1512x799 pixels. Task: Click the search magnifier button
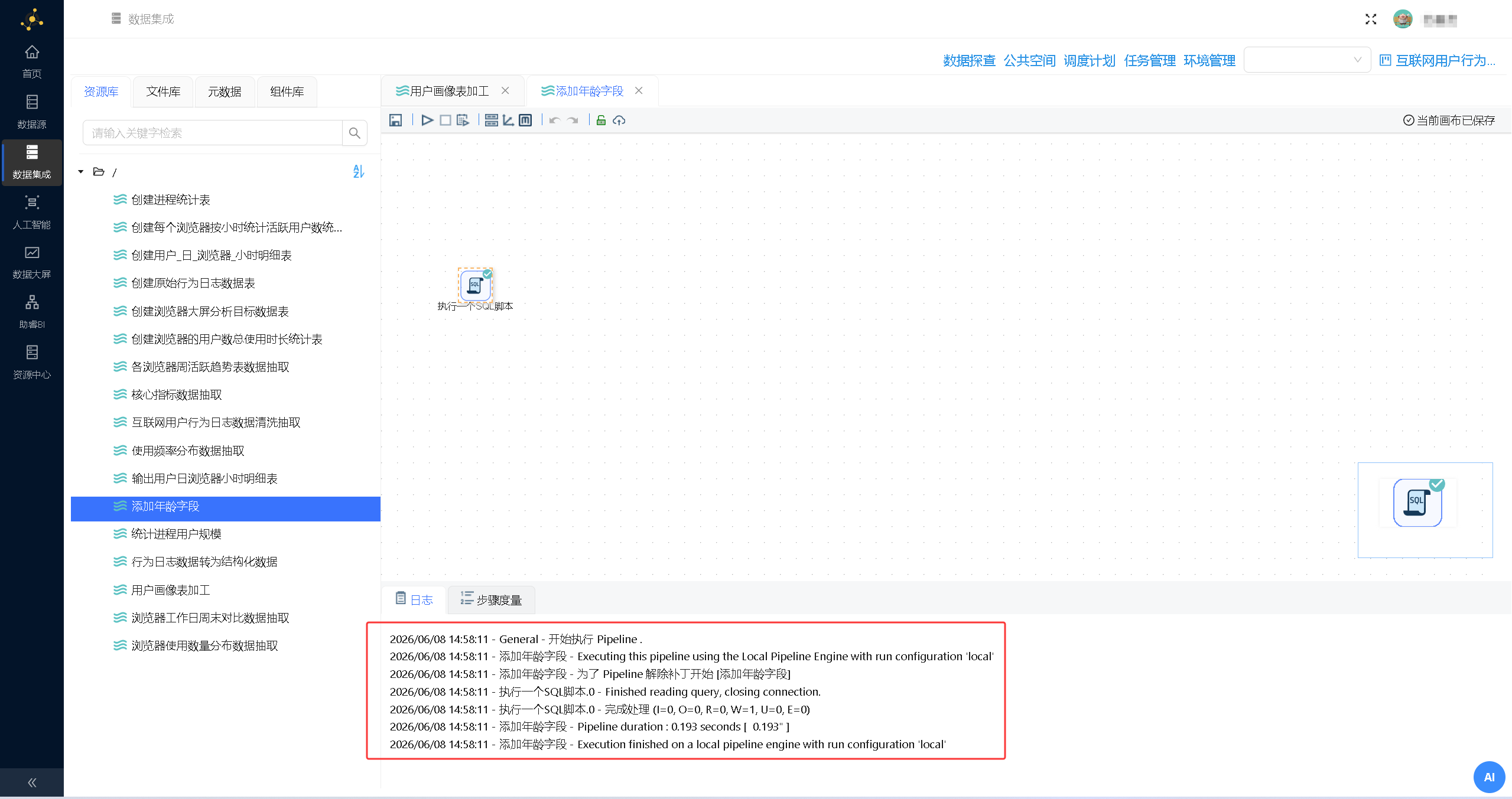pos(355,133)
